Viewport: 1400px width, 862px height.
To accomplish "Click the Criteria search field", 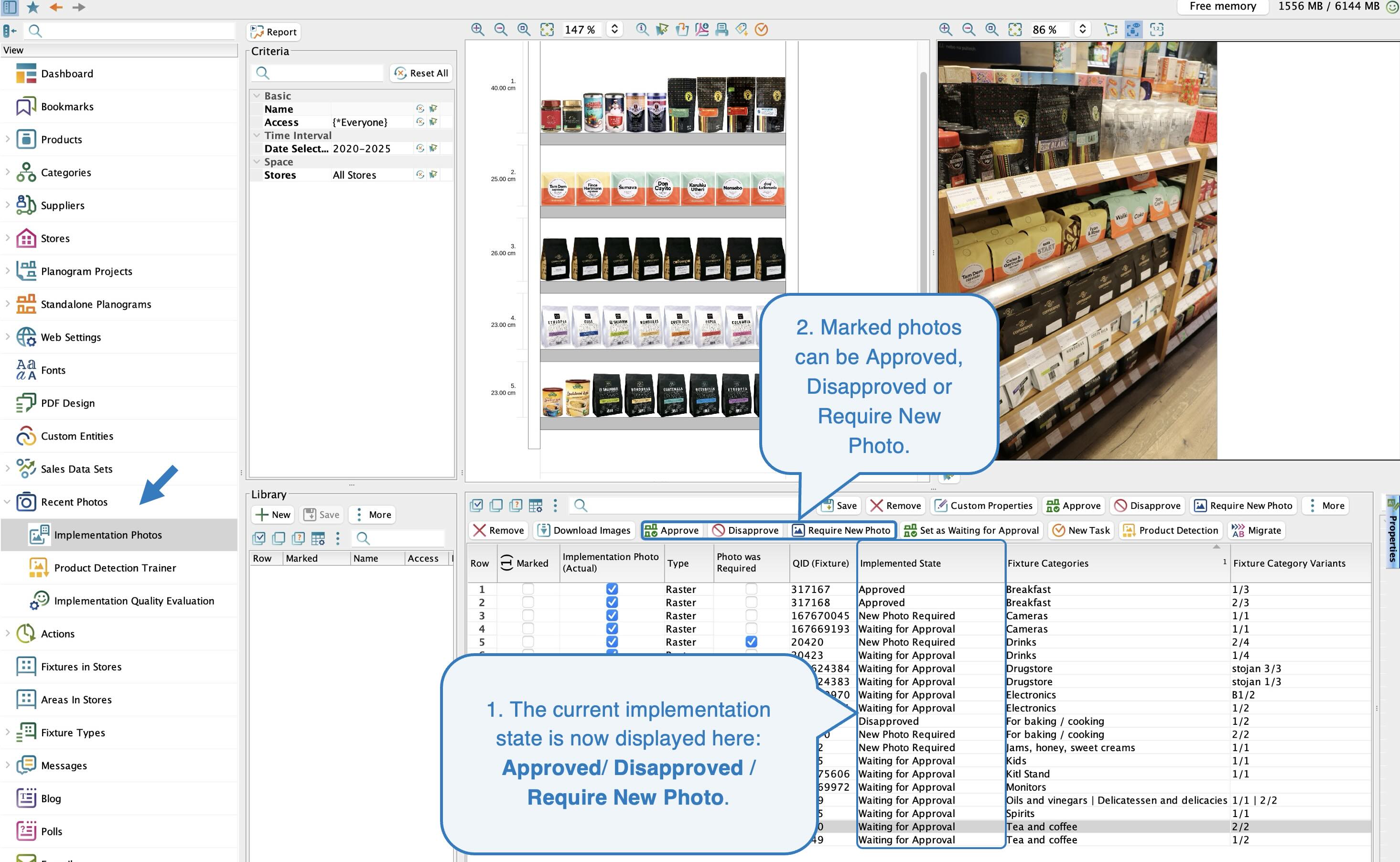I will click(317, 73).
